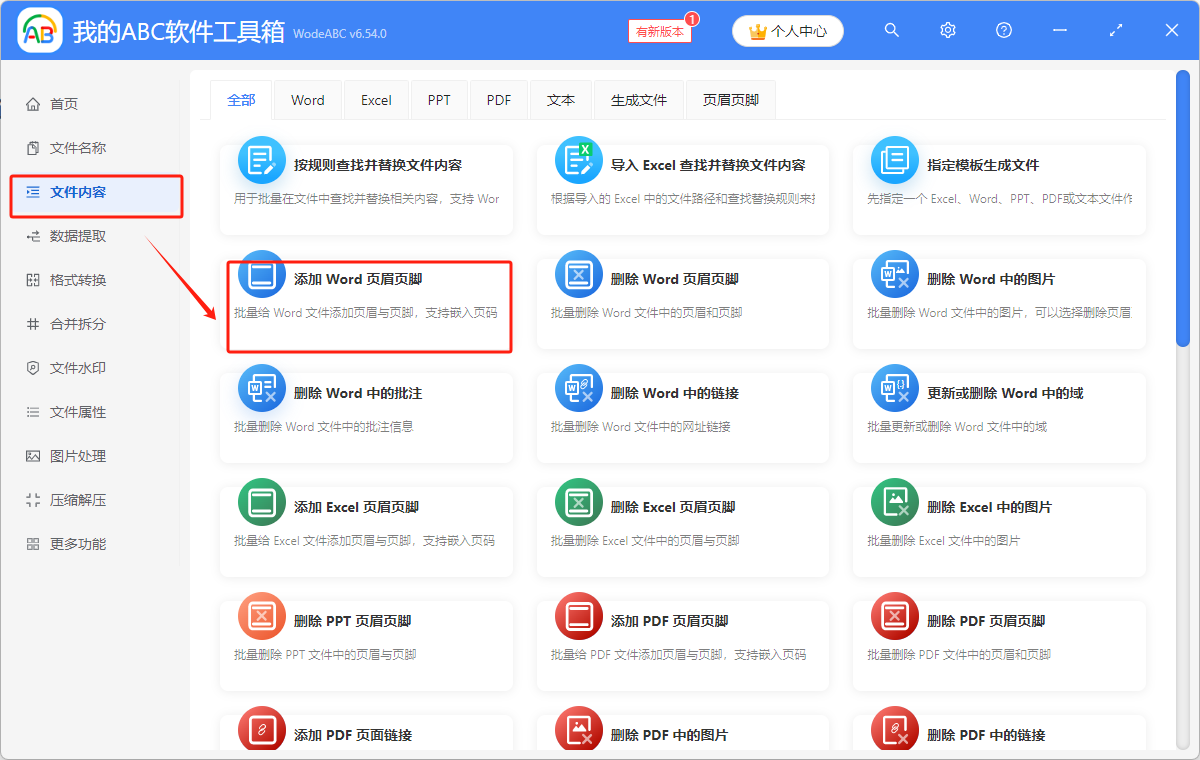
Task: Open 文件水印 sidebar section
Action: click(78, 368)
